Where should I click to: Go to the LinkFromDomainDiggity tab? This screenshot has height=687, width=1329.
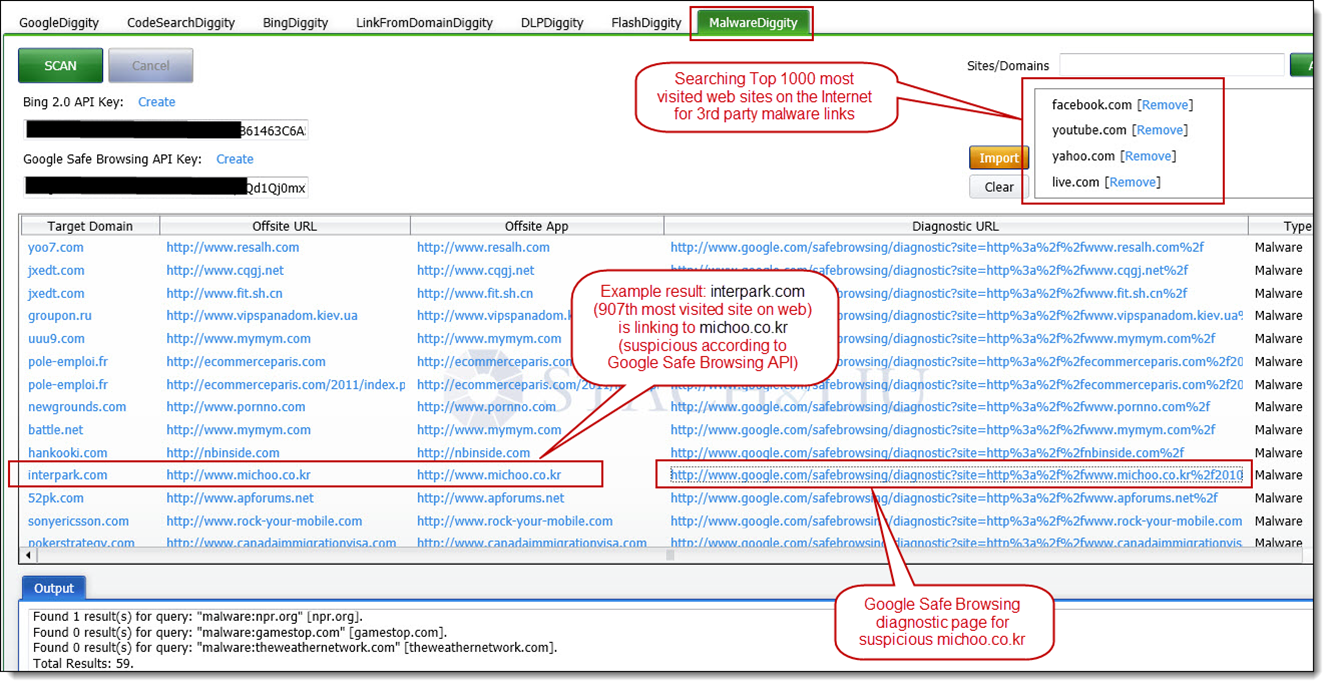pyautogui.click(x=424, y=22)
